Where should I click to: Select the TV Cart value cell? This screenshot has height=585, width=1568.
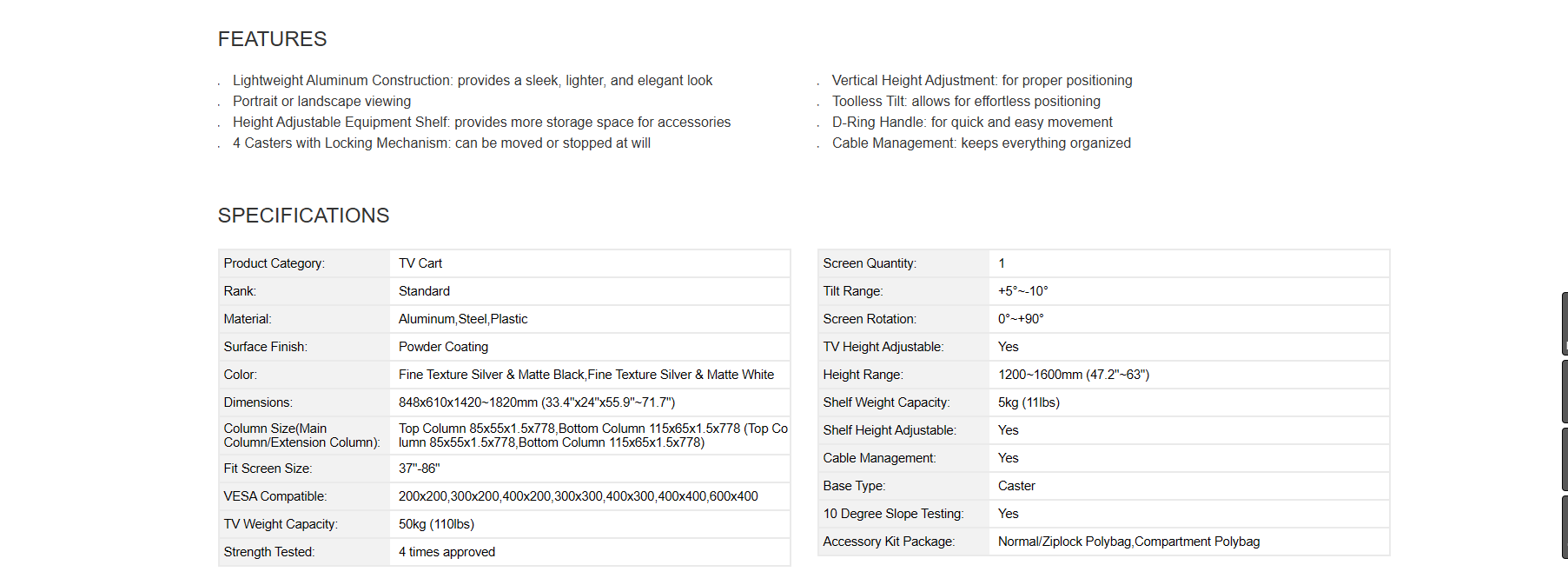point(590,263)
